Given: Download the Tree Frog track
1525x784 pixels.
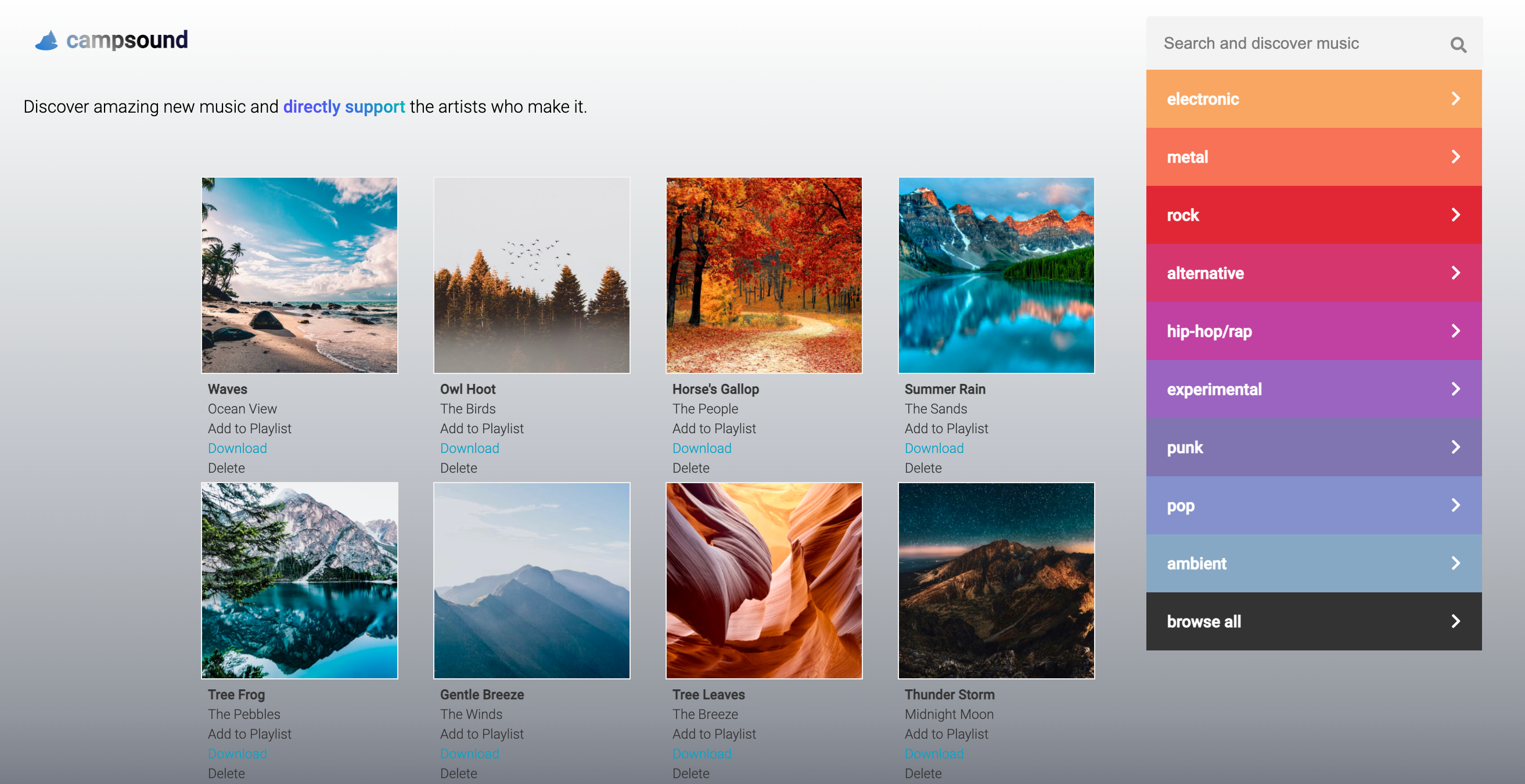Looking at the screenshot, I should (x=238, y=754).
